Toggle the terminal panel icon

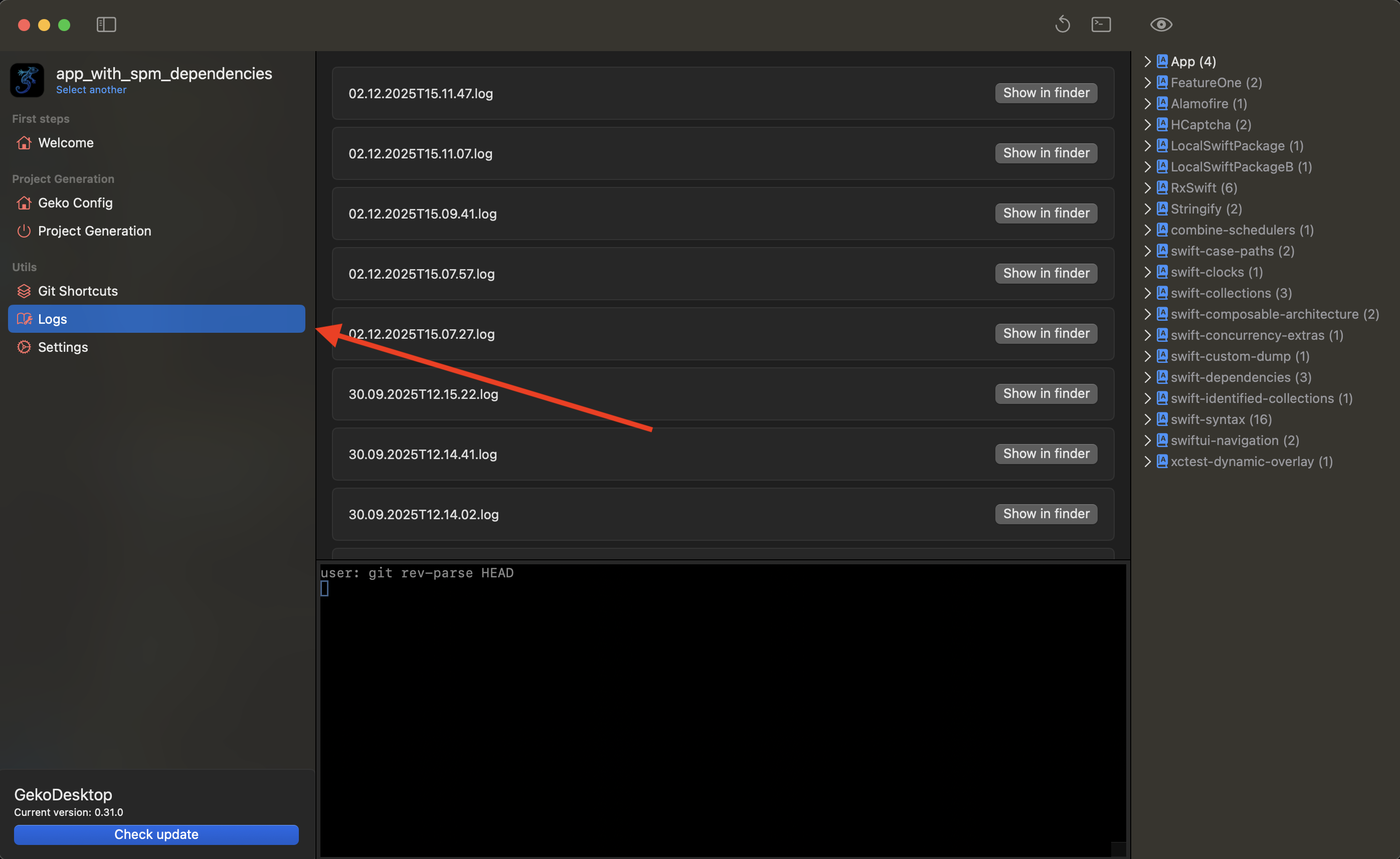[1101, 25]
